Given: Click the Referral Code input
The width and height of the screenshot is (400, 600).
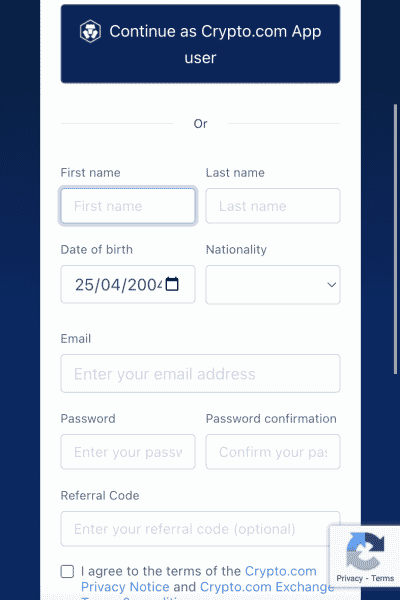Looking at the screenshot, I should (x=200, y=529).
